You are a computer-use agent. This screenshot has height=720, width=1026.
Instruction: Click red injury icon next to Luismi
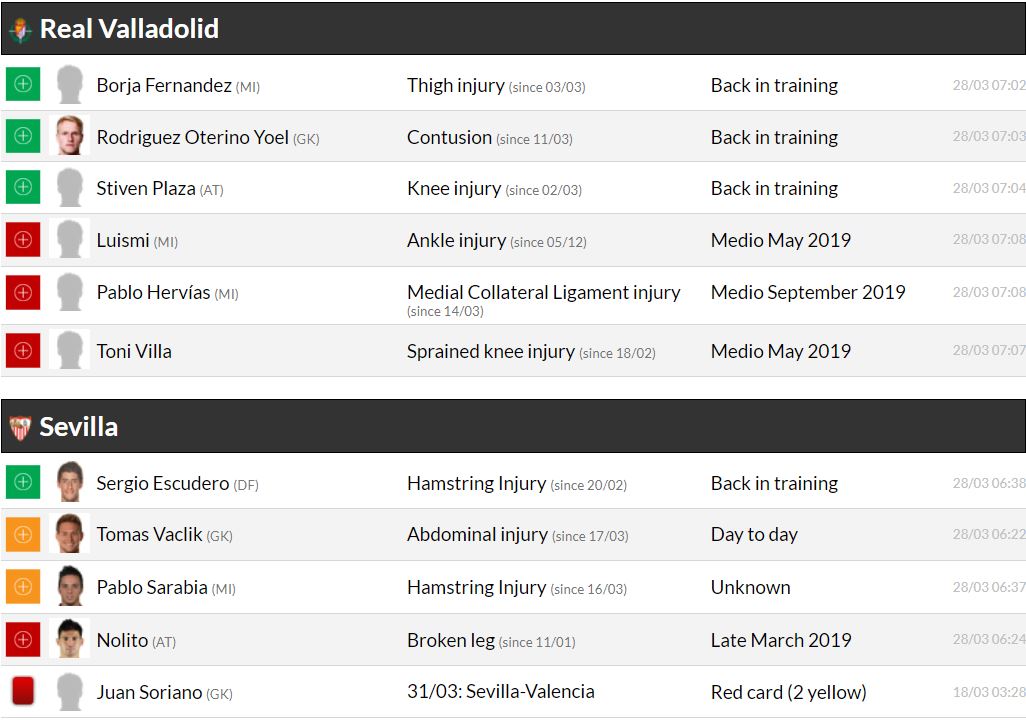point(23,240)
